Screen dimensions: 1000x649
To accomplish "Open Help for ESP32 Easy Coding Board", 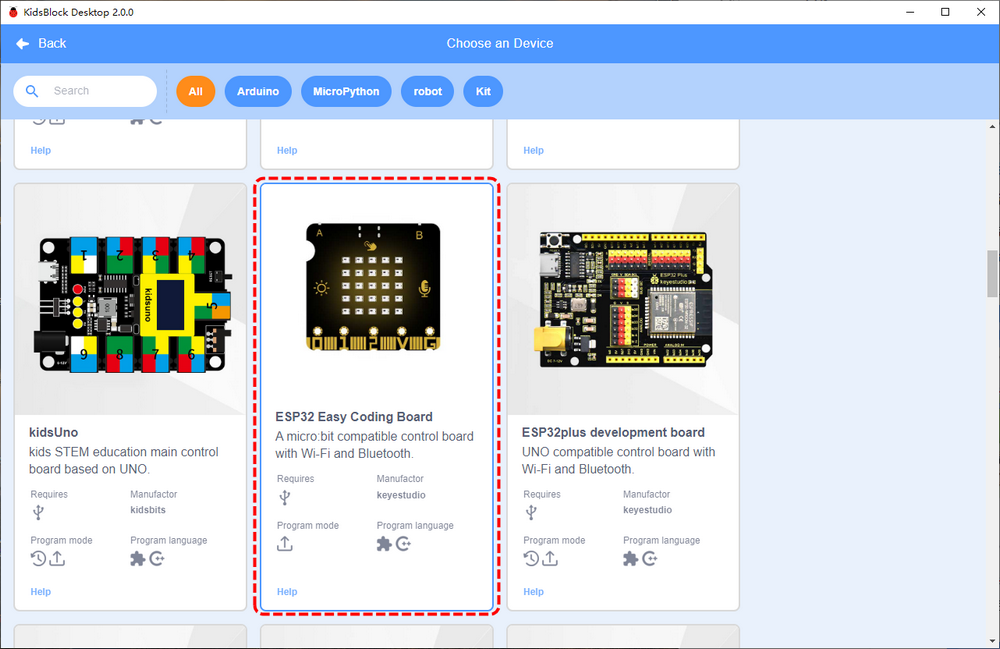I will [x=287, y=592].
